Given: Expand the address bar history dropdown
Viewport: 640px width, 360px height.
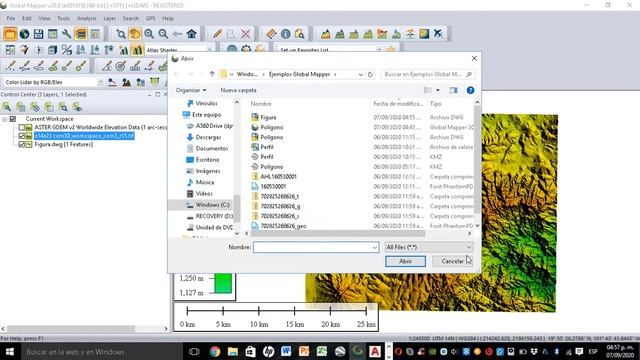Looking at the screenshot, I should [x=360, y=74].
